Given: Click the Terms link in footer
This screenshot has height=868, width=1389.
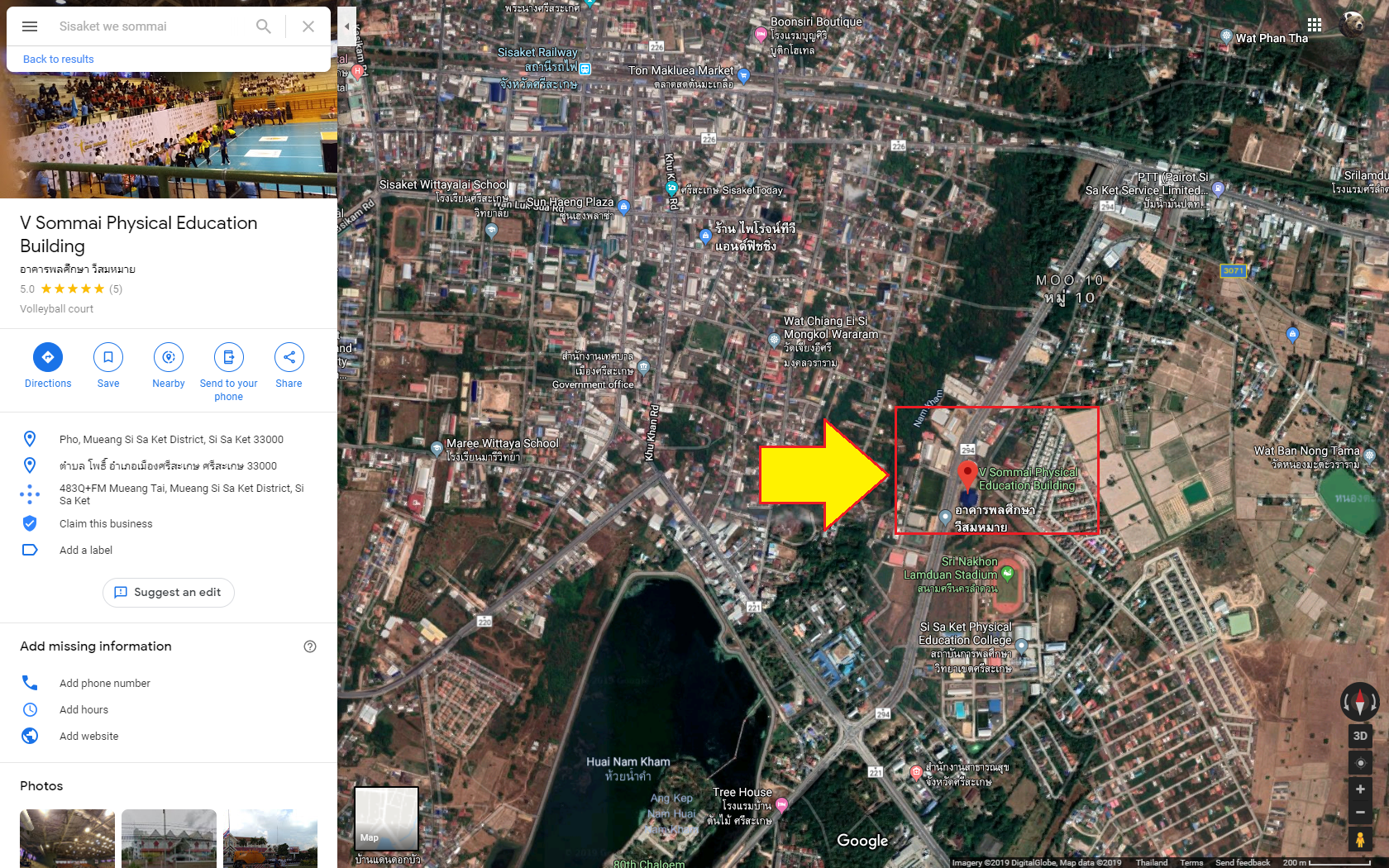Looking at the screenshot, I should [x=1191, y=862].
